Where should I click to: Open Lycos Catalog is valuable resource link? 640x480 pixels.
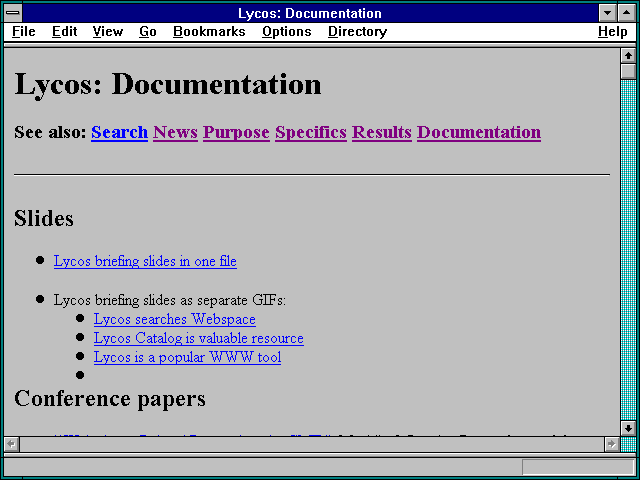199,338
